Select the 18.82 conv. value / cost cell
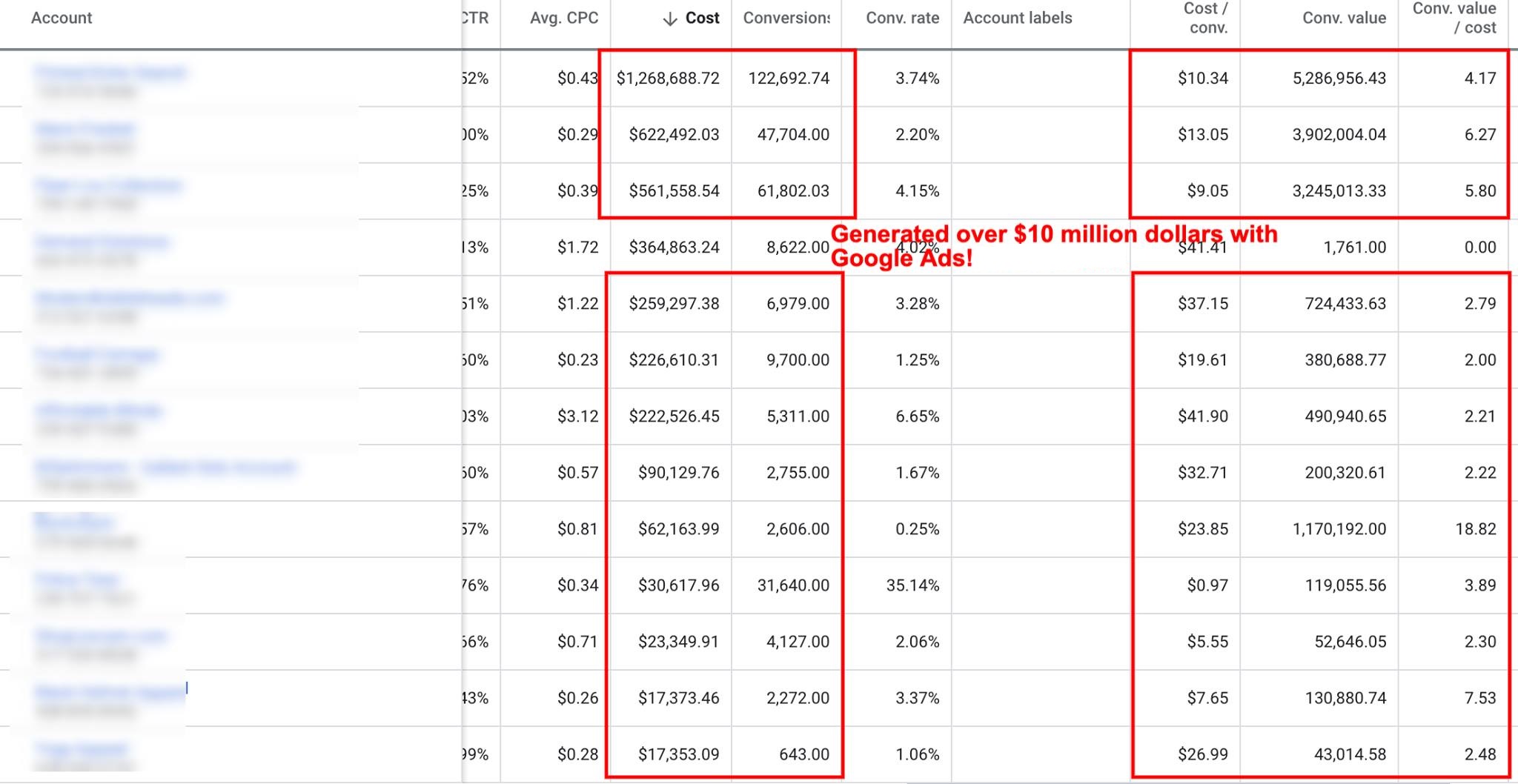The height and width of the screenshot is (784, 1518). click(x=1475, y=529)
